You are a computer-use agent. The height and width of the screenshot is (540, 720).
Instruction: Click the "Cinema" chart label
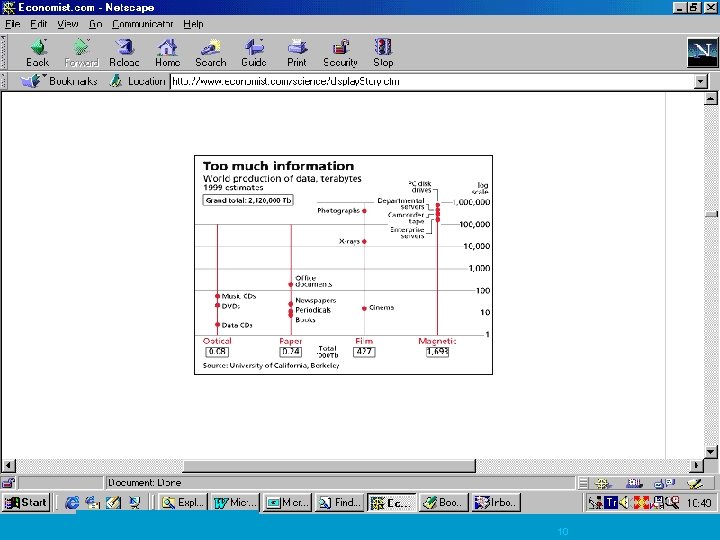382,308
